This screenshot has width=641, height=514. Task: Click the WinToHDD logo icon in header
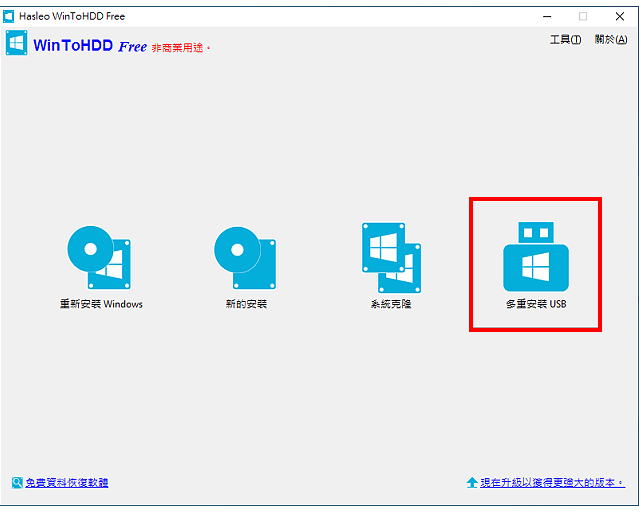point(17,43)
